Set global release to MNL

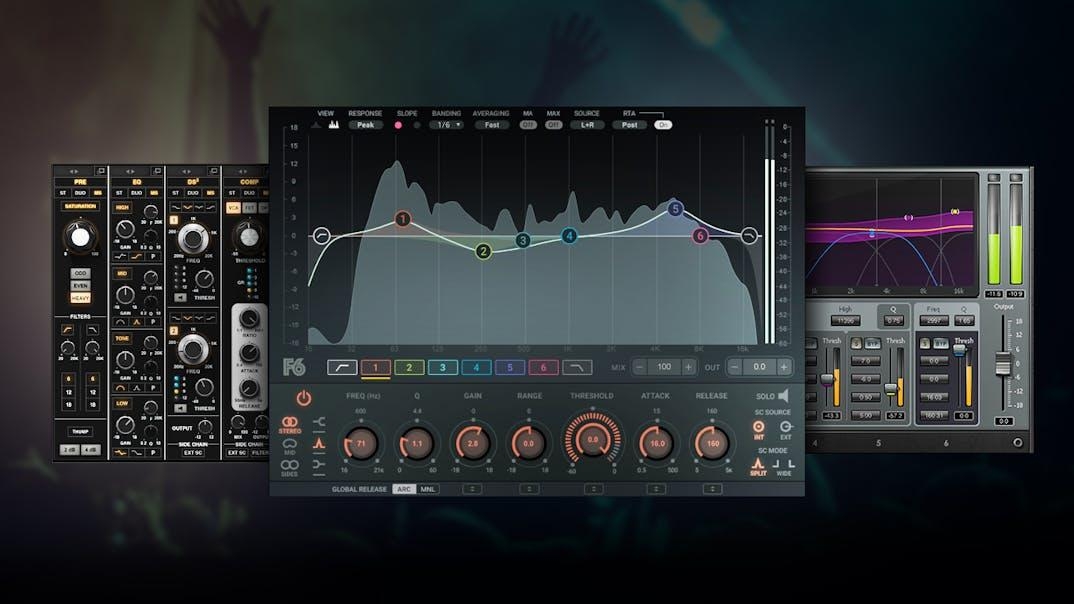click(428, 489)
